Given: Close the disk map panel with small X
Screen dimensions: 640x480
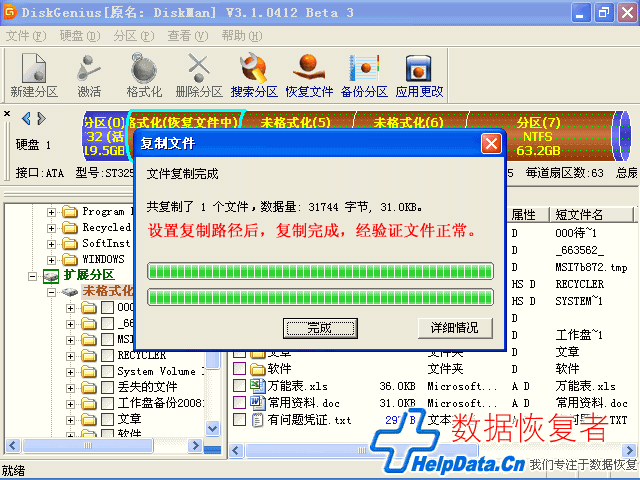Looking at the screenshot, I should click(7, 113).
